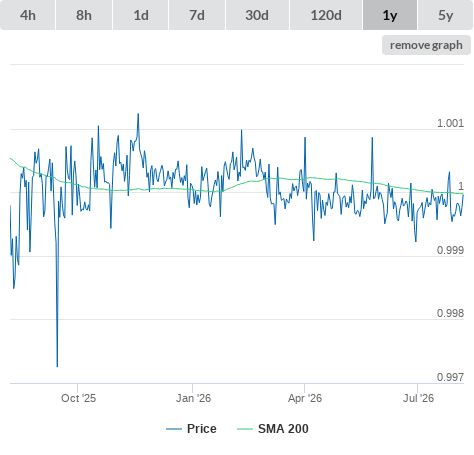The height and width of the screenshot is (455, 474).
Task: Click the Apr '26 axis tick label
Action: pos(305,398)
